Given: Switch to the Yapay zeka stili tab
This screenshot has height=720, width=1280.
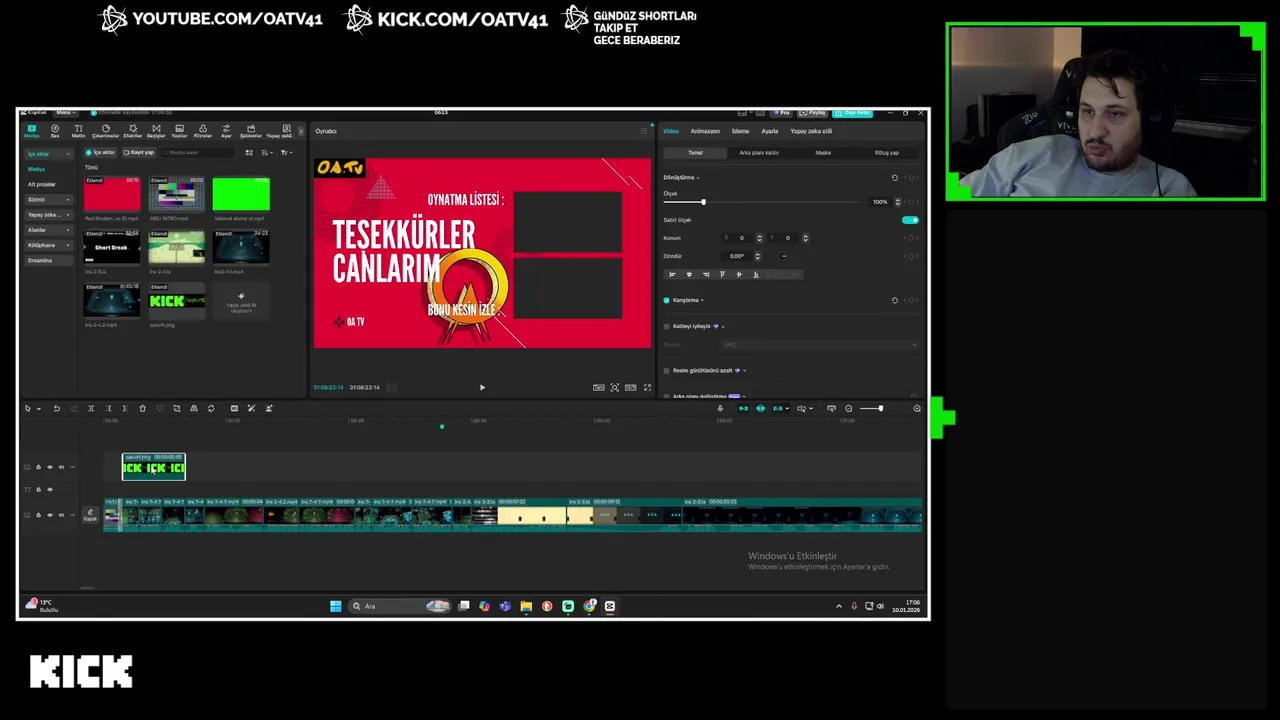Looking at the screenshot, I should pos(811,131).
